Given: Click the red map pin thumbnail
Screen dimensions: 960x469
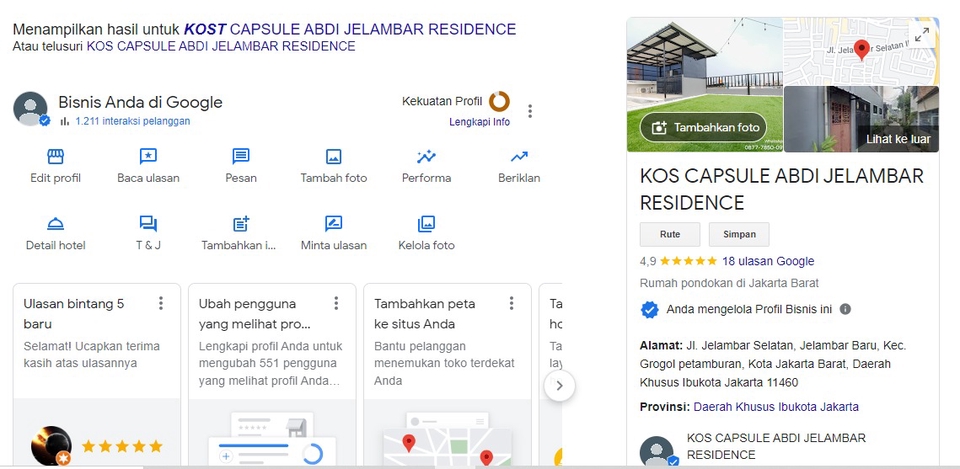Looking at the screenshot, I should click(861, 51).
